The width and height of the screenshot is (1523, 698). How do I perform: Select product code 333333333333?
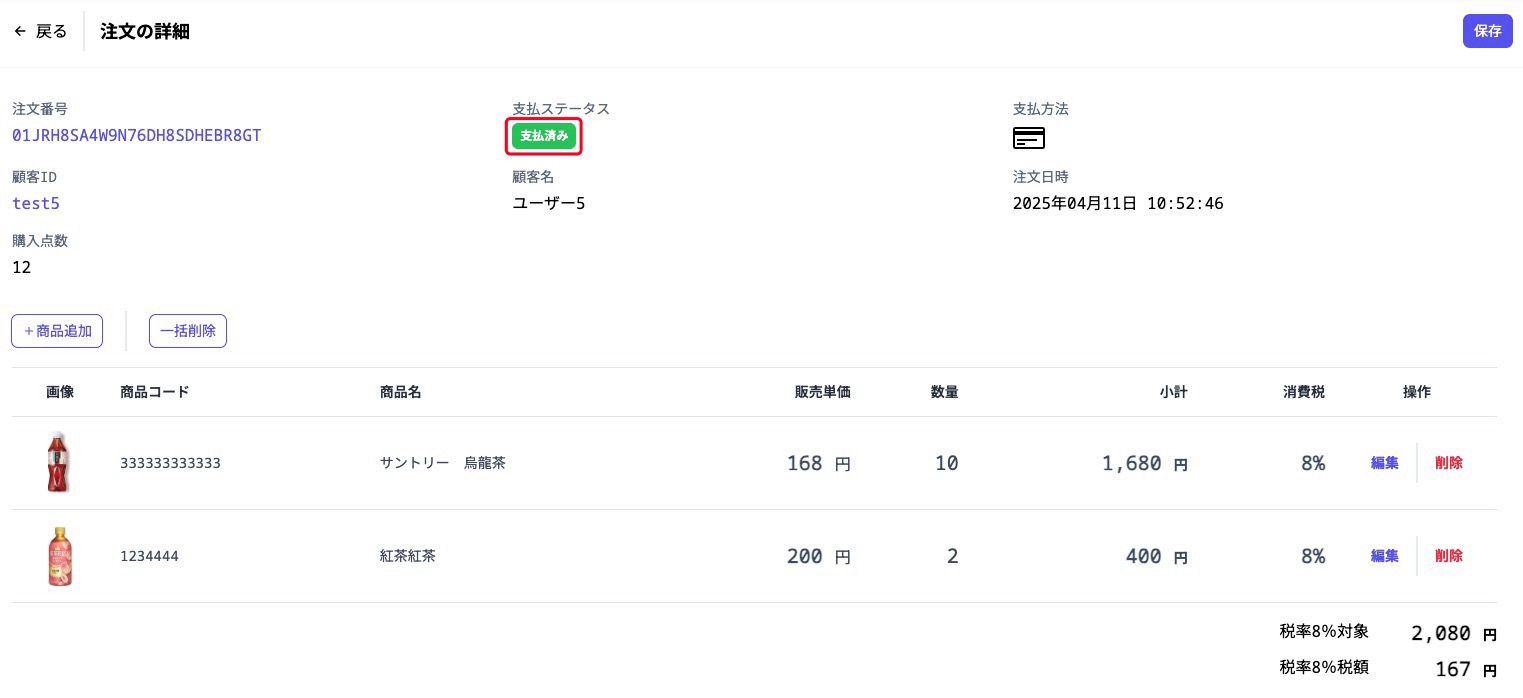[170, 463]
